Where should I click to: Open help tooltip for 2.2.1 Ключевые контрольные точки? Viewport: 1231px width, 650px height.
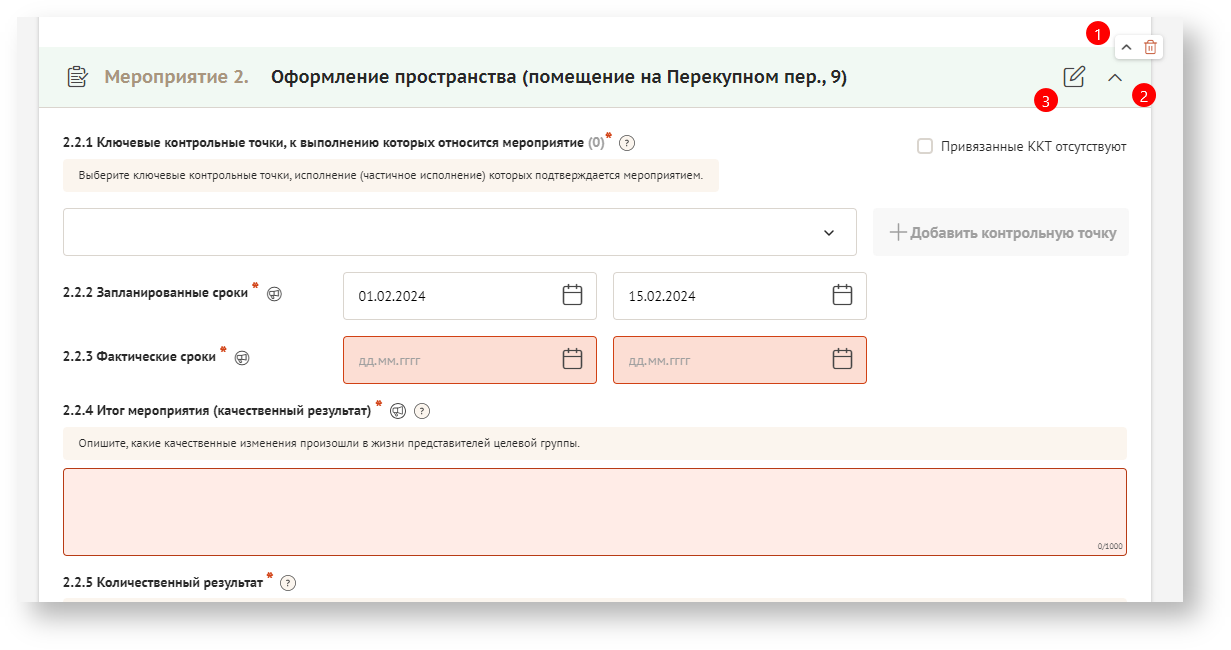[627, 144]
